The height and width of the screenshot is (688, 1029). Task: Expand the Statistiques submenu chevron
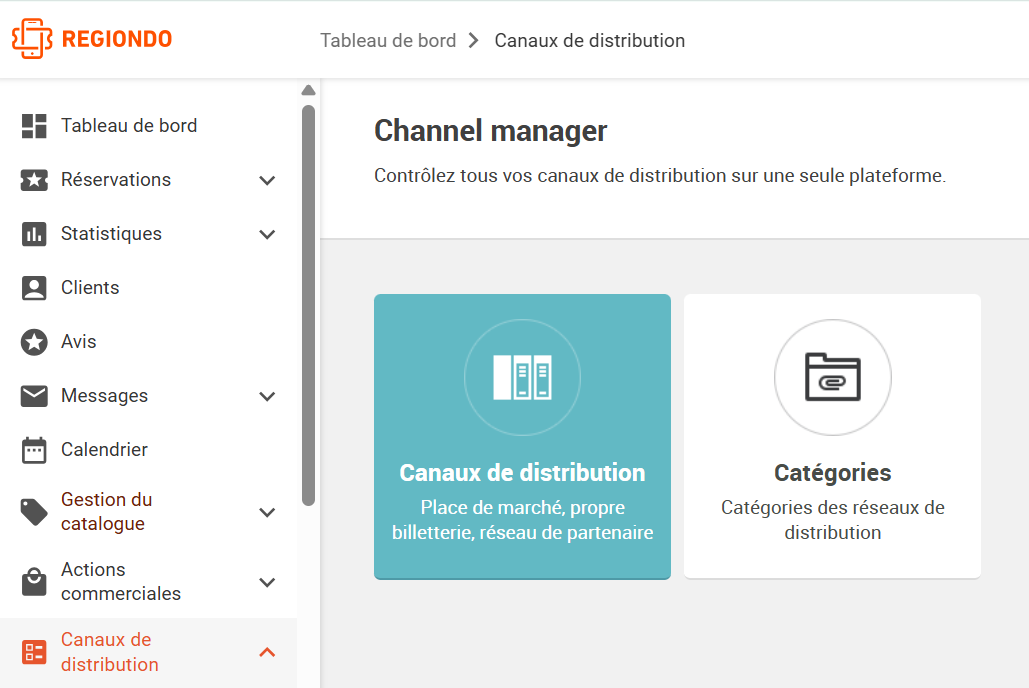coord(267,234)
